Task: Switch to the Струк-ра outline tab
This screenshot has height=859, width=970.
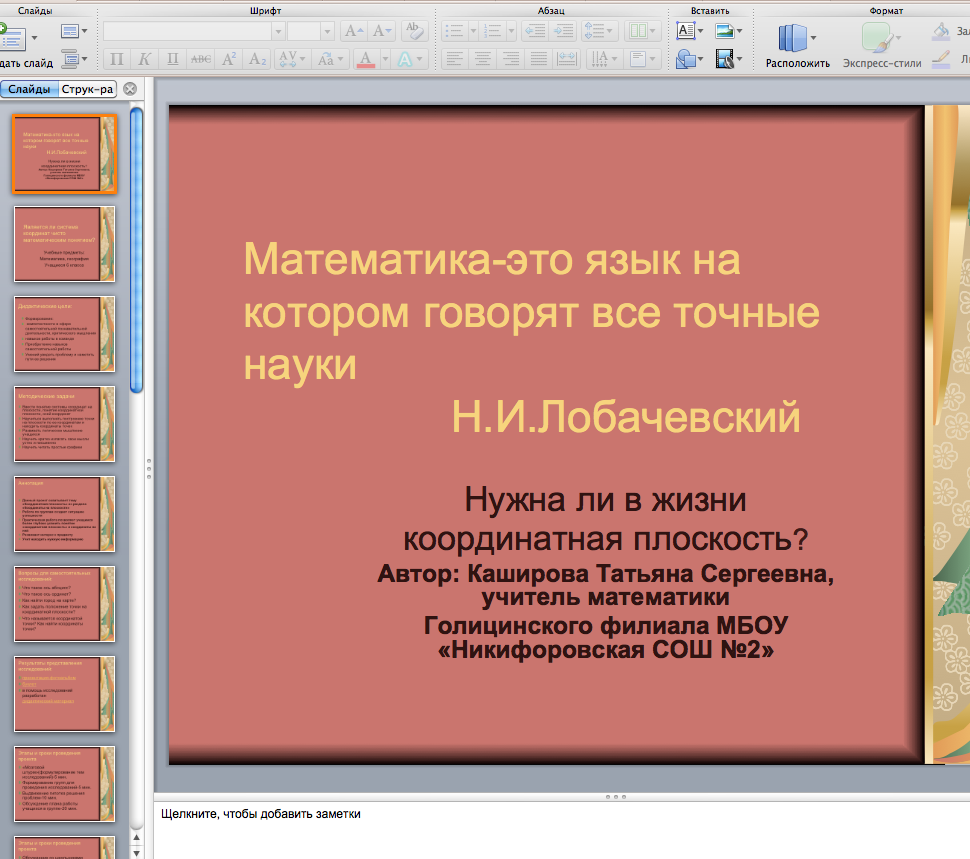Action: pyautogui.click(x=88, y=89)
